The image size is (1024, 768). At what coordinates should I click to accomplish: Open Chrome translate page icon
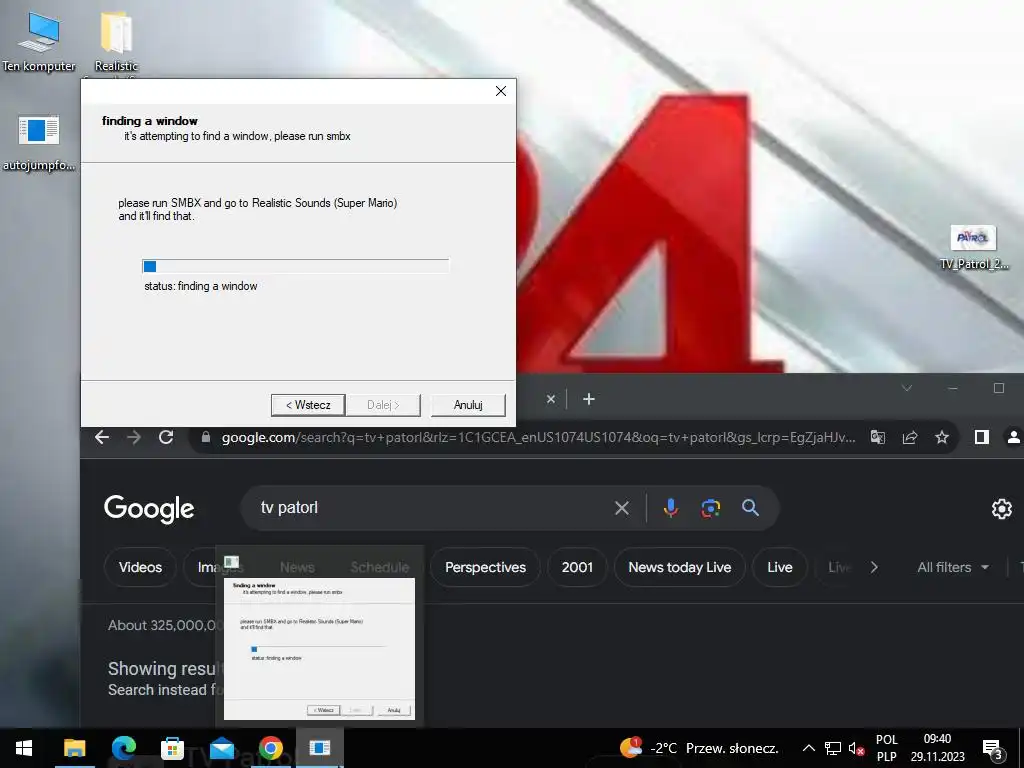coord(878,438)
